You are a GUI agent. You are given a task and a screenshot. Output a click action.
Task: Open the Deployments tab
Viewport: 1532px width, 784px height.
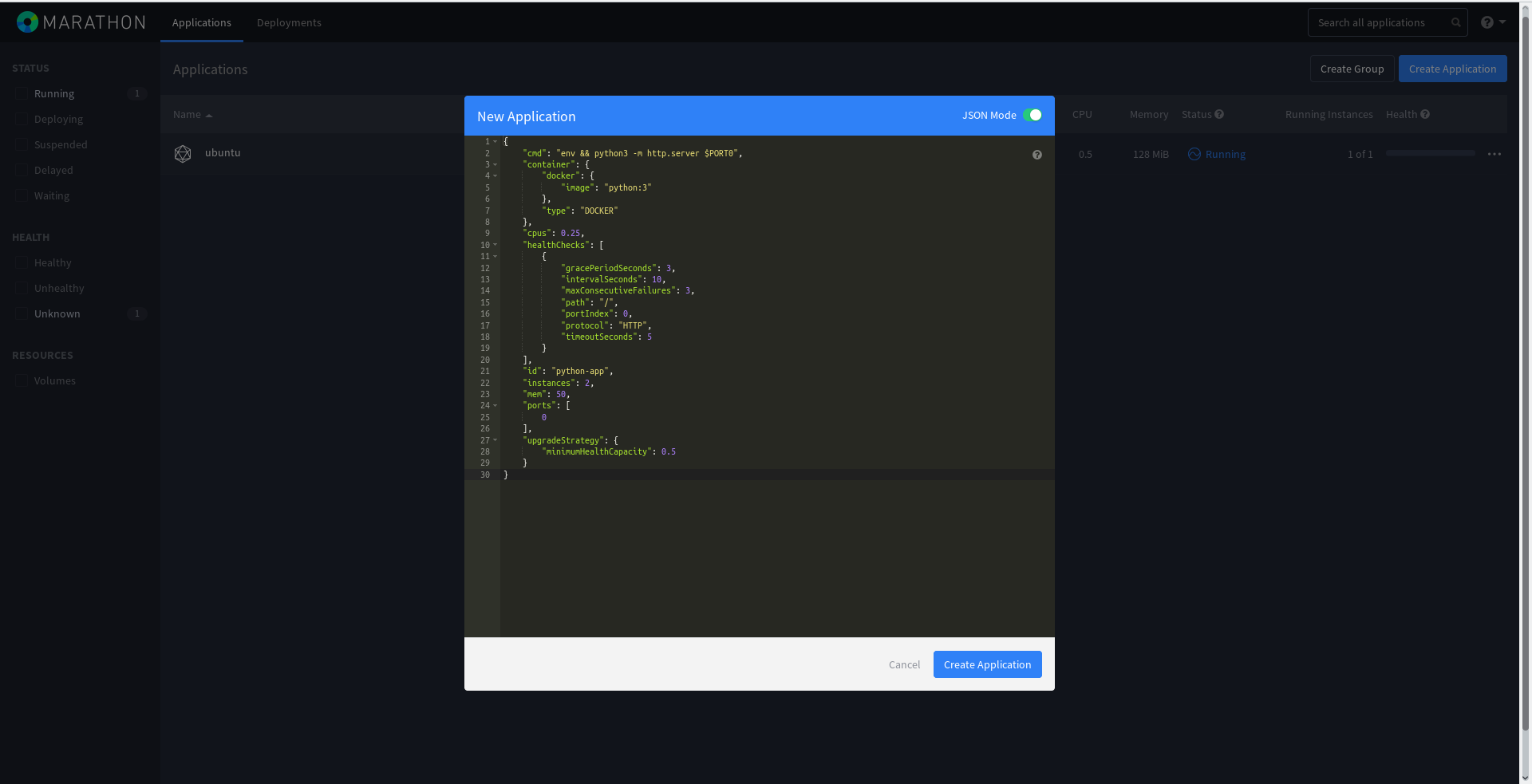click(x=289, y=22)
